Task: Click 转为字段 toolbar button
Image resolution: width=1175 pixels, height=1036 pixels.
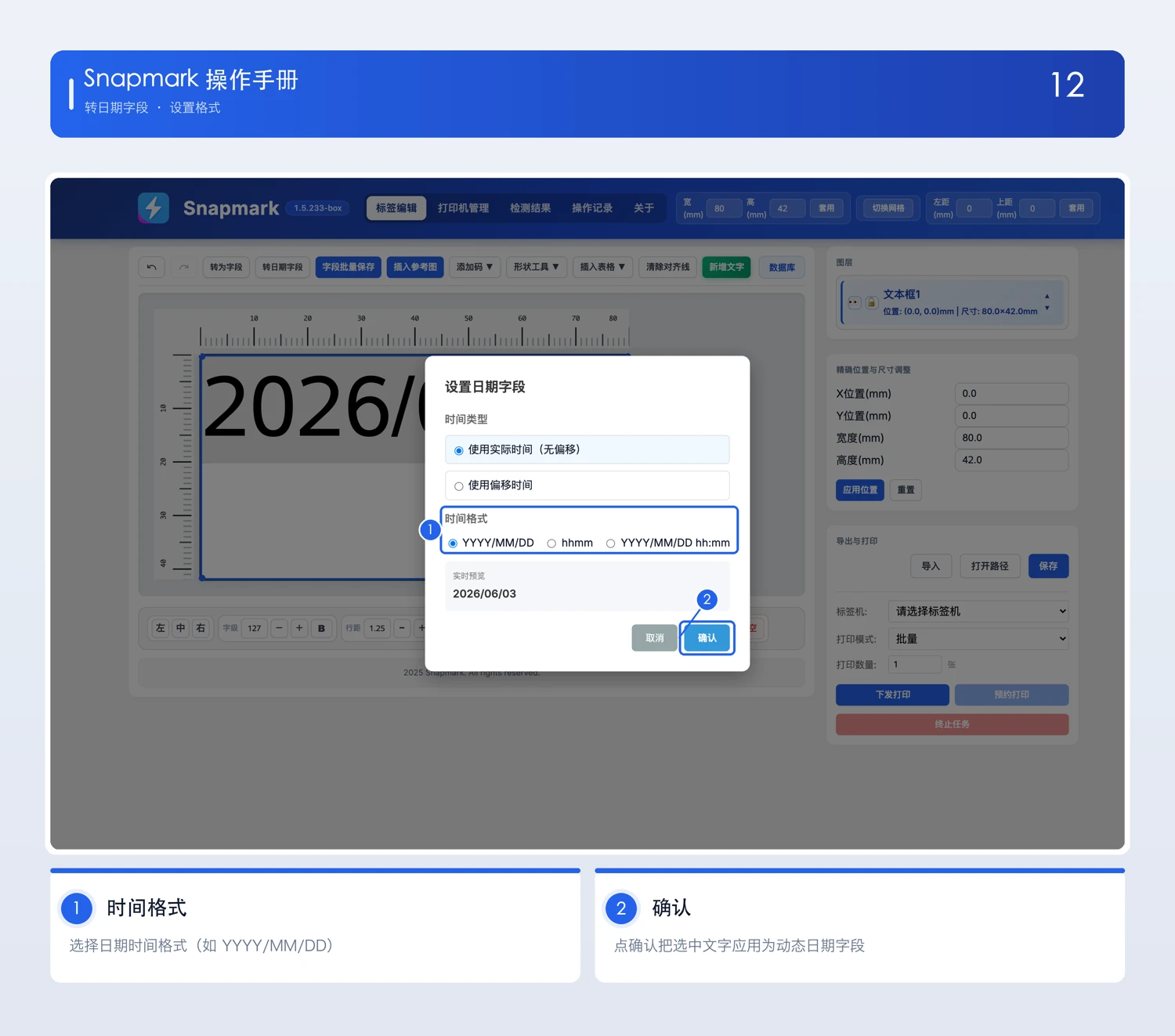Action: tap(226, 267)
